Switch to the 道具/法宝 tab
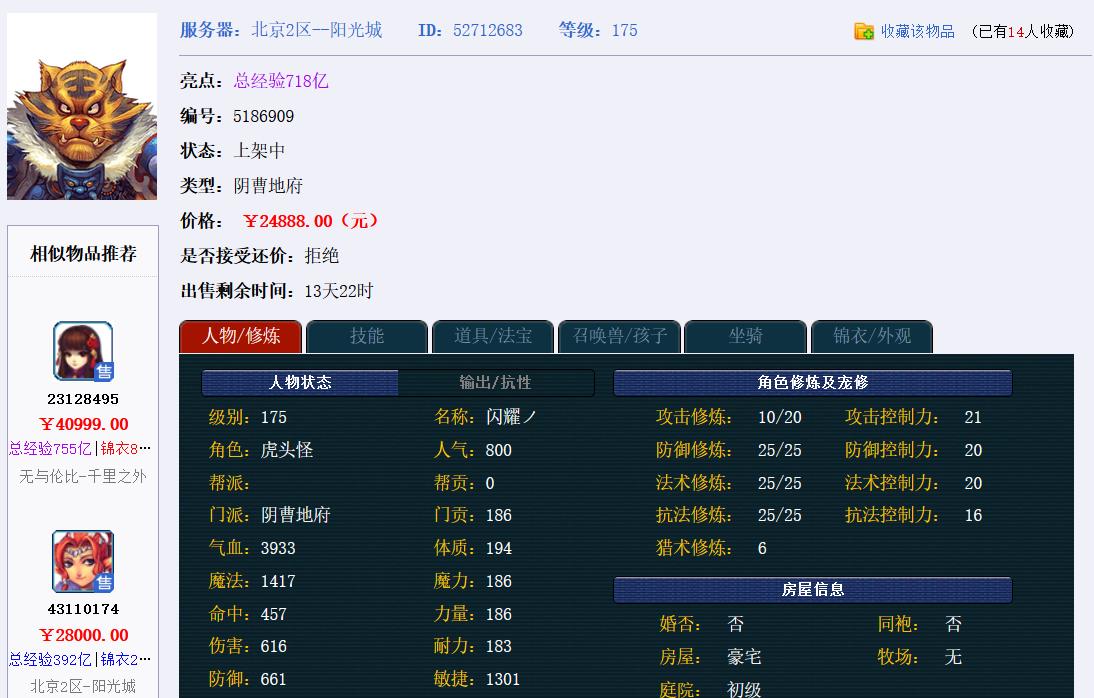 tap(492, 337)
